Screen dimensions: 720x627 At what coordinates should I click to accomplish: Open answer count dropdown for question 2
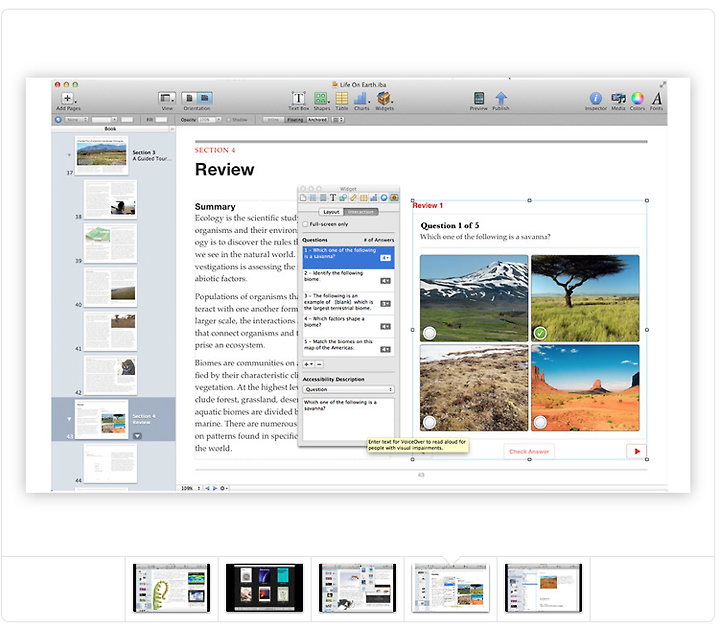pos(385,281)
